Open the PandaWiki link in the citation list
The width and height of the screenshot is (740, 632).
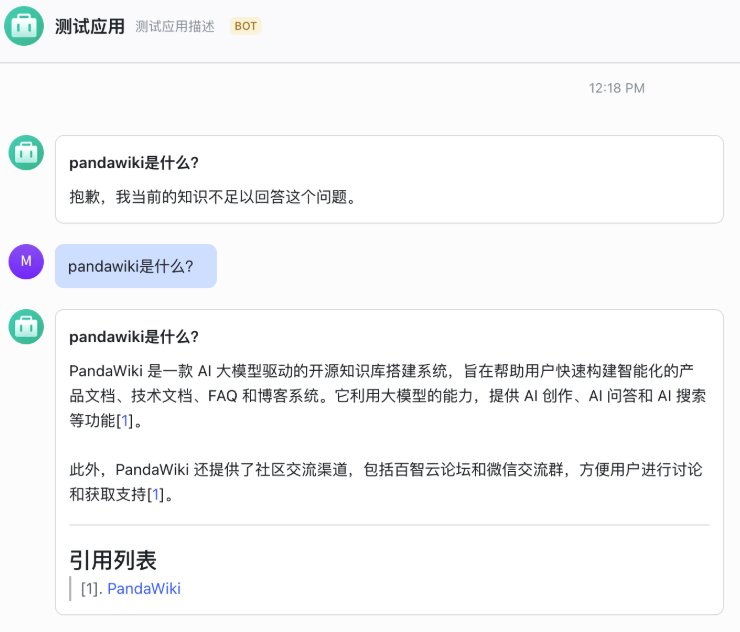[x=144, y=589]
